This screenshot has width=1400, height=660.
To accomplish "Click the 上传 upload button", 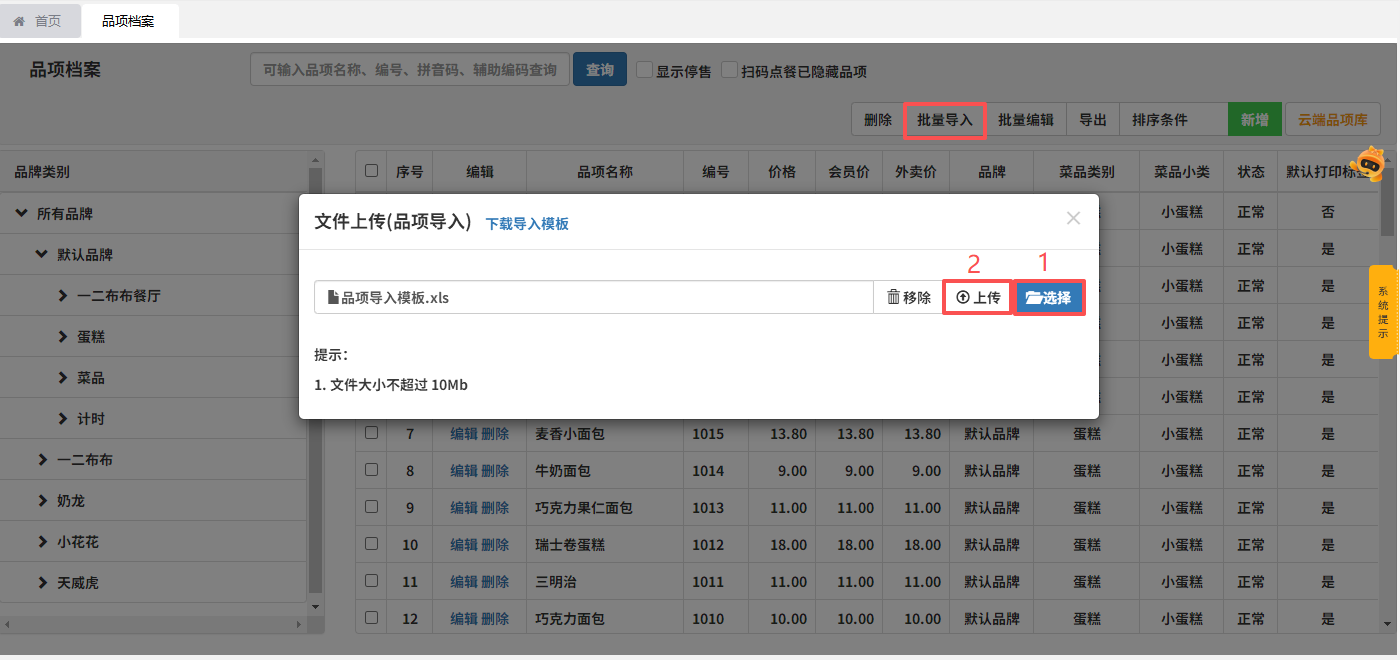I will point(978,297).
